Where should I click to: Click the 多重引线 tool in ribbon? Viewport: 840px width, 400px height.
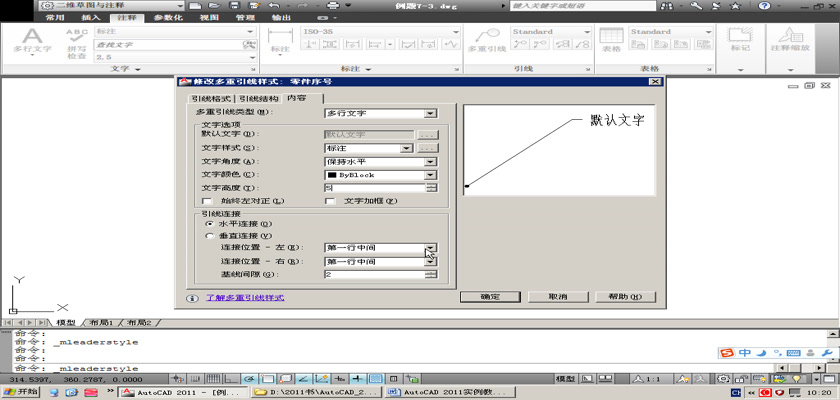point(487,41)
